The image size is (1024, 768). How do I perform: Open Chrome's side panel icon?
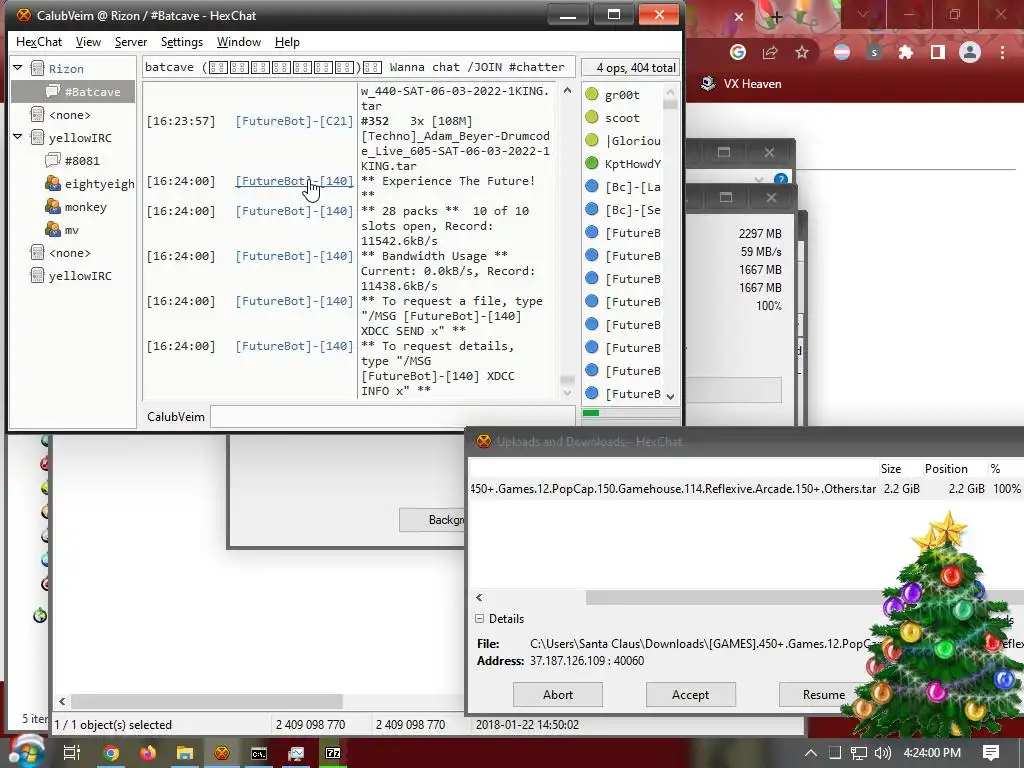click(x=938, y=52)
